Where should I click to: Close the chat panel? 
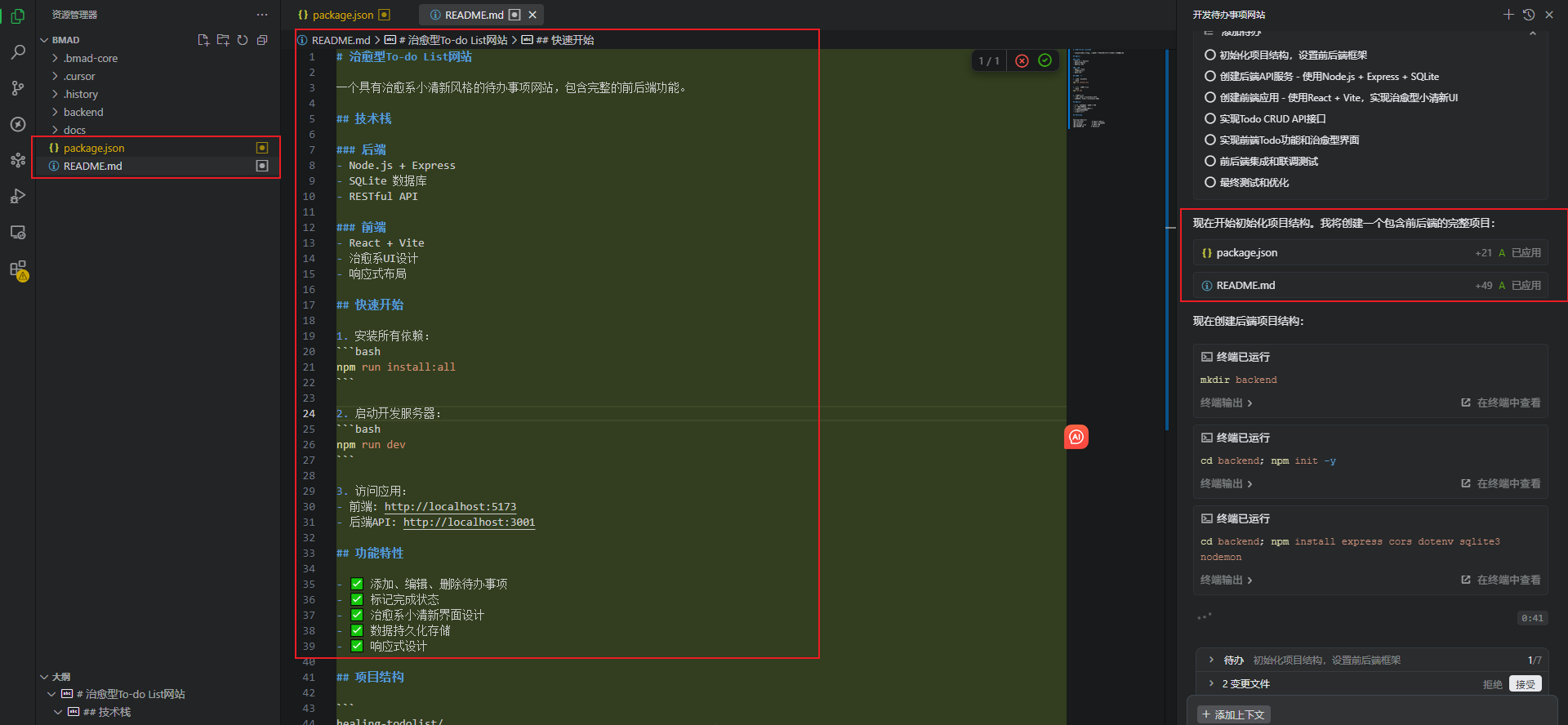pyautogui.click(x=1549, y=15)
